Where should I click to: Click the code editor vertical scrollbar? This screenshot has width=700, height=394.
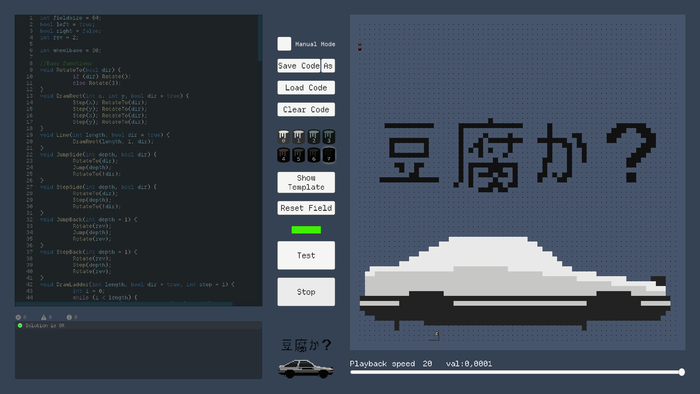tap(260, 38)
